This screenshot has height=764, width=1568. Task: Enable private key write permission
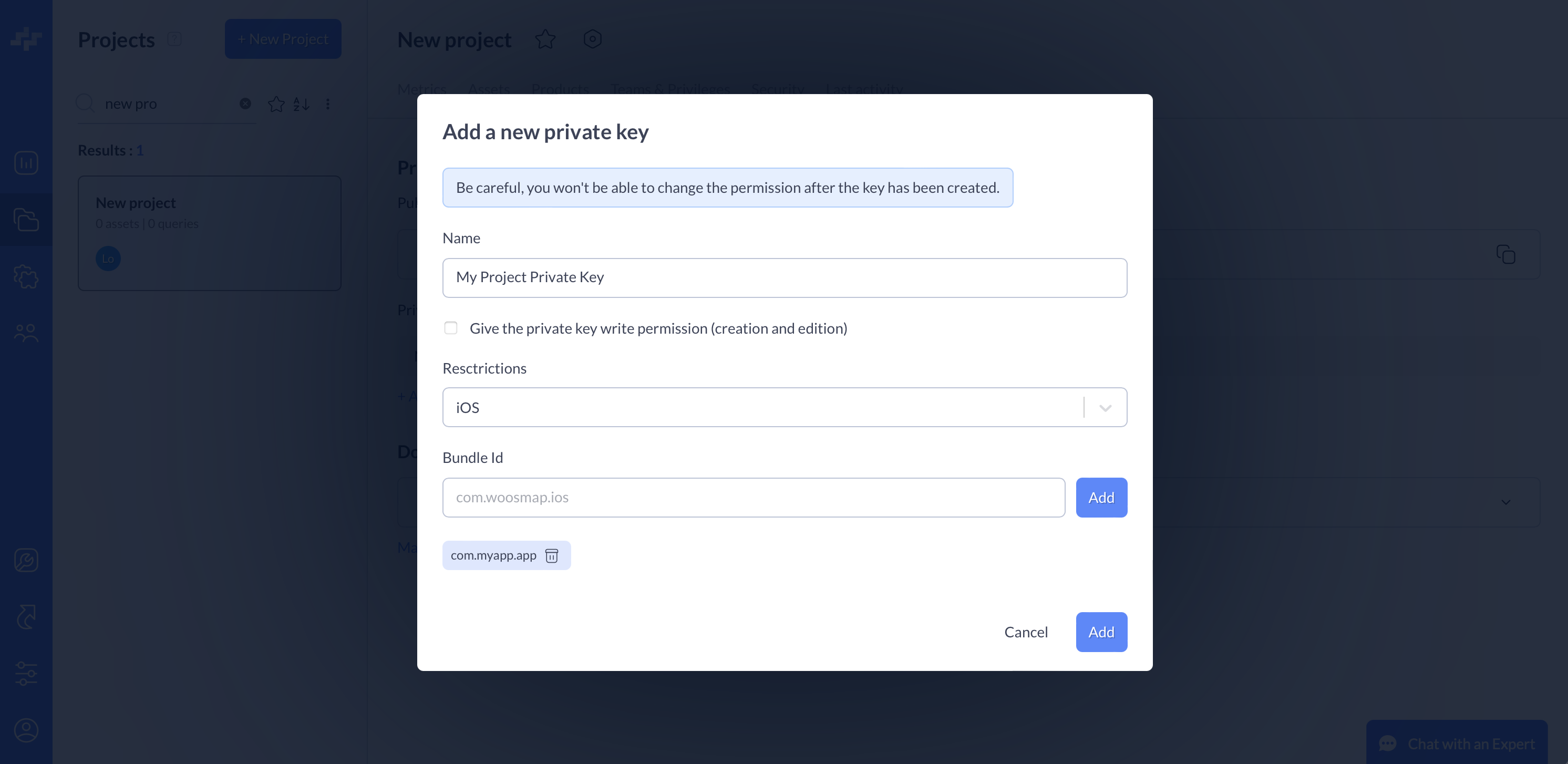(x=450, y=327)
